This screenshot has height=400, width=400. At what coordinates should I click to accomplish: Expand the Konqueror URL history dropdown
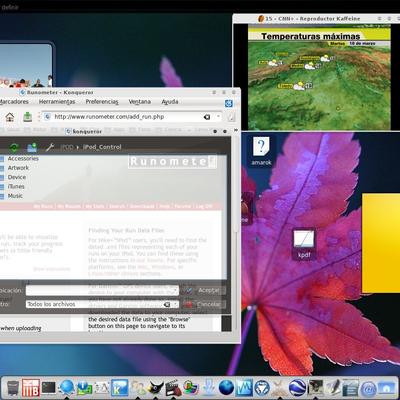pyautogui.click(x=218, y=117)
